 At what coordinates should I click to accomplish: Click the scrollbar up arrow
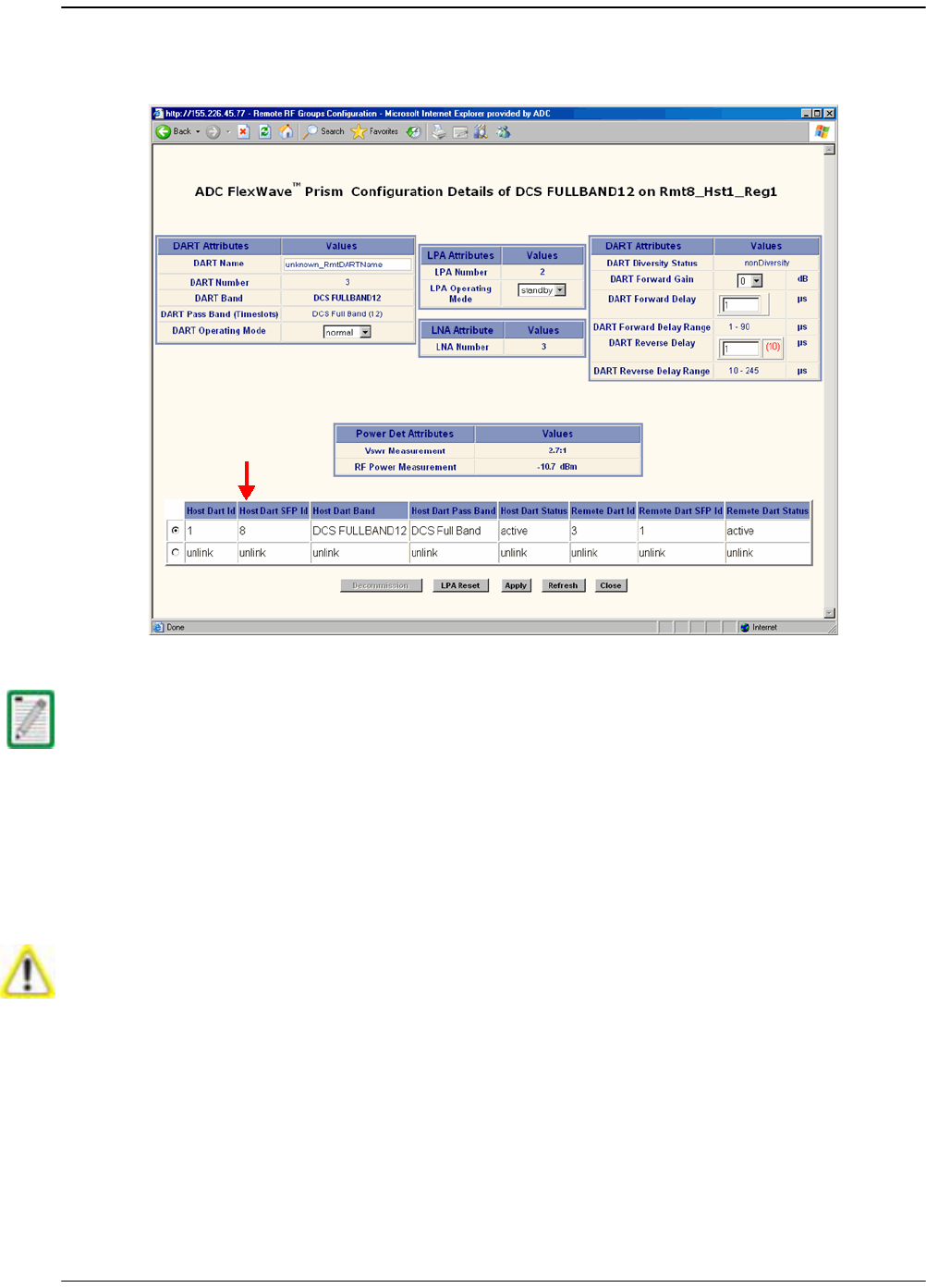coord(829,149)
